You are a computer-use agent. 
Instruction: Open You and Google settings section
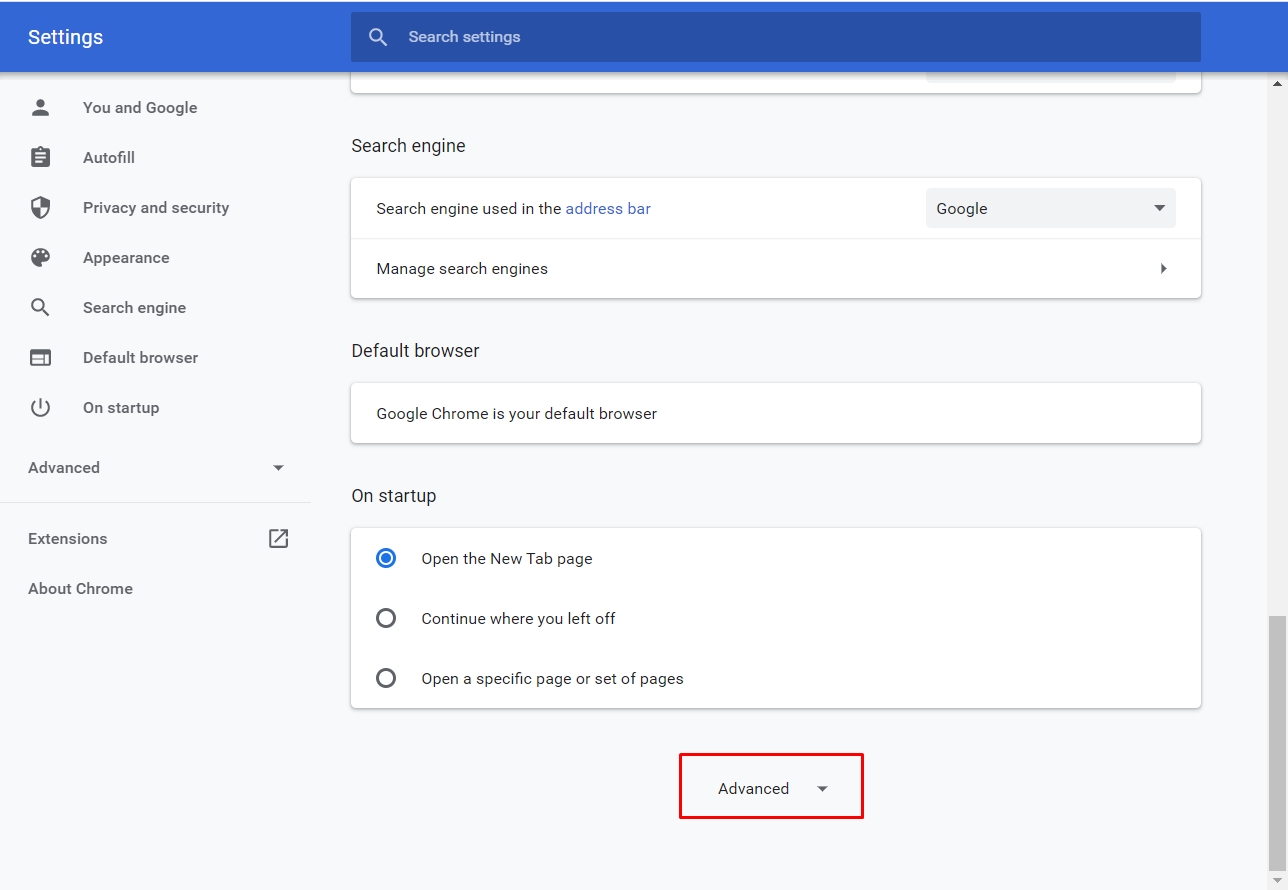tap(140, 107)
